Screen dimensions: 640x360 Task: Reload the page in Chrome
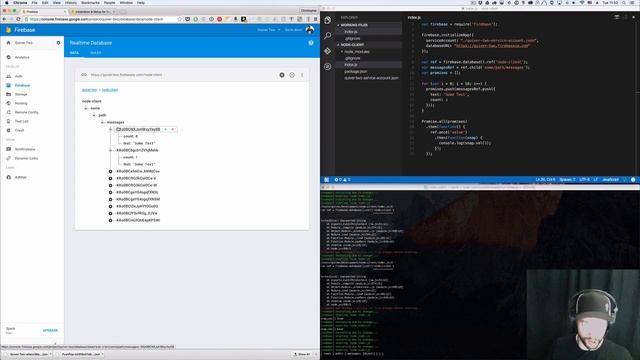tap(18, 19)
